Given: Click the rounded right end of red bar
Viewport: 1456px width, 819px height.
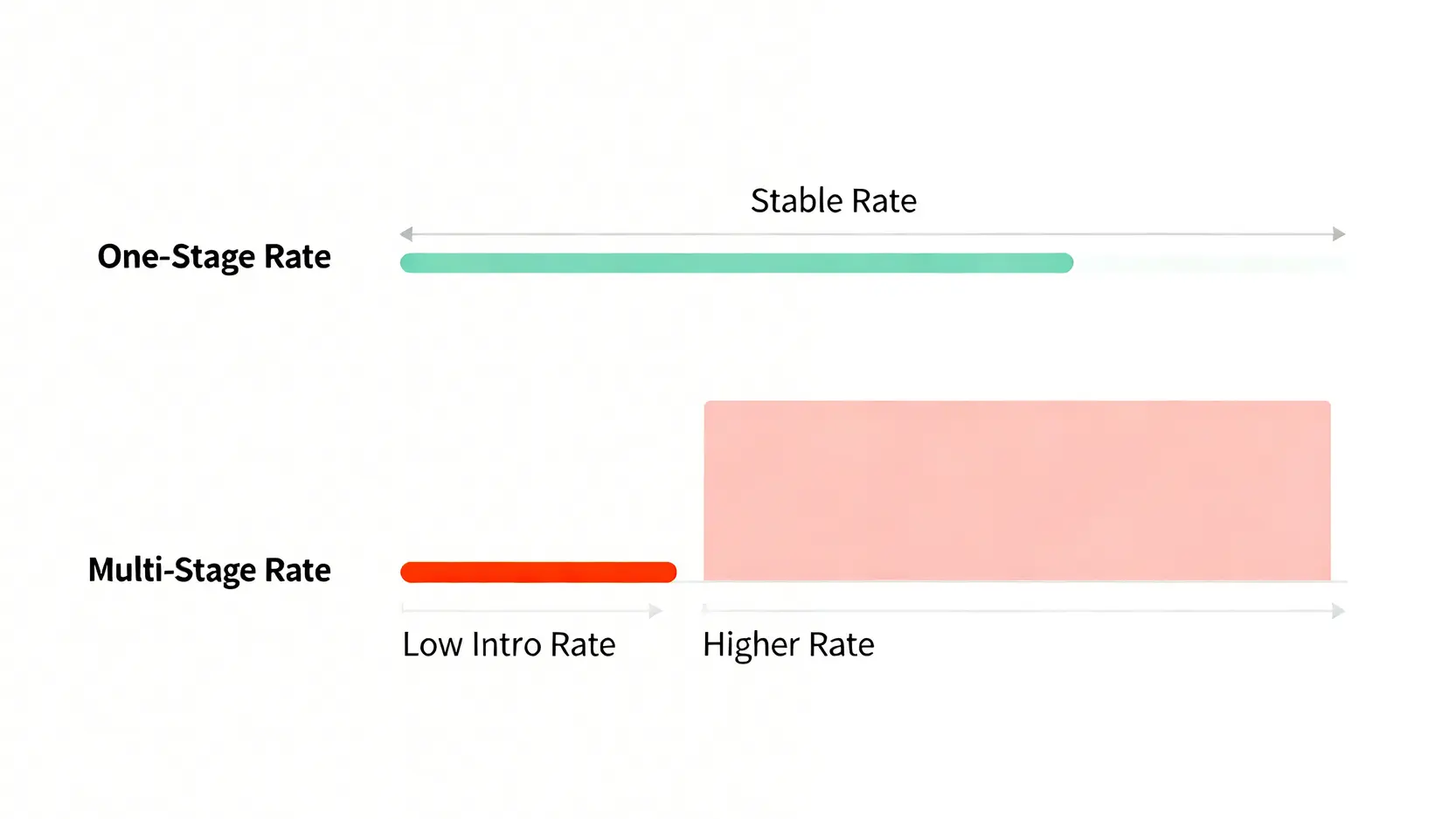Looking at the screenshot, I should point(668,573).
